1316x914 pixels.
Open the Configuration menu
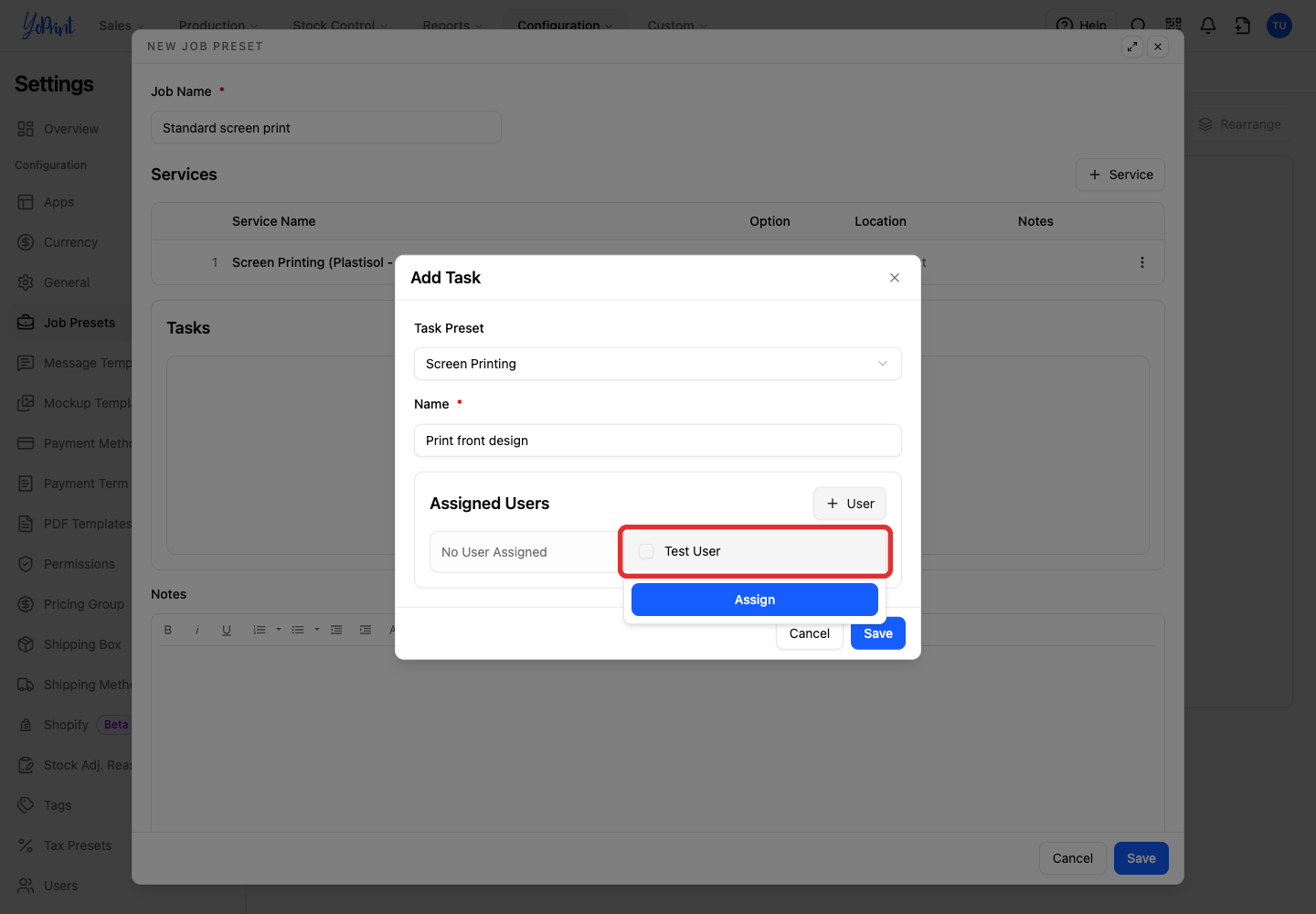pos(565,26)
